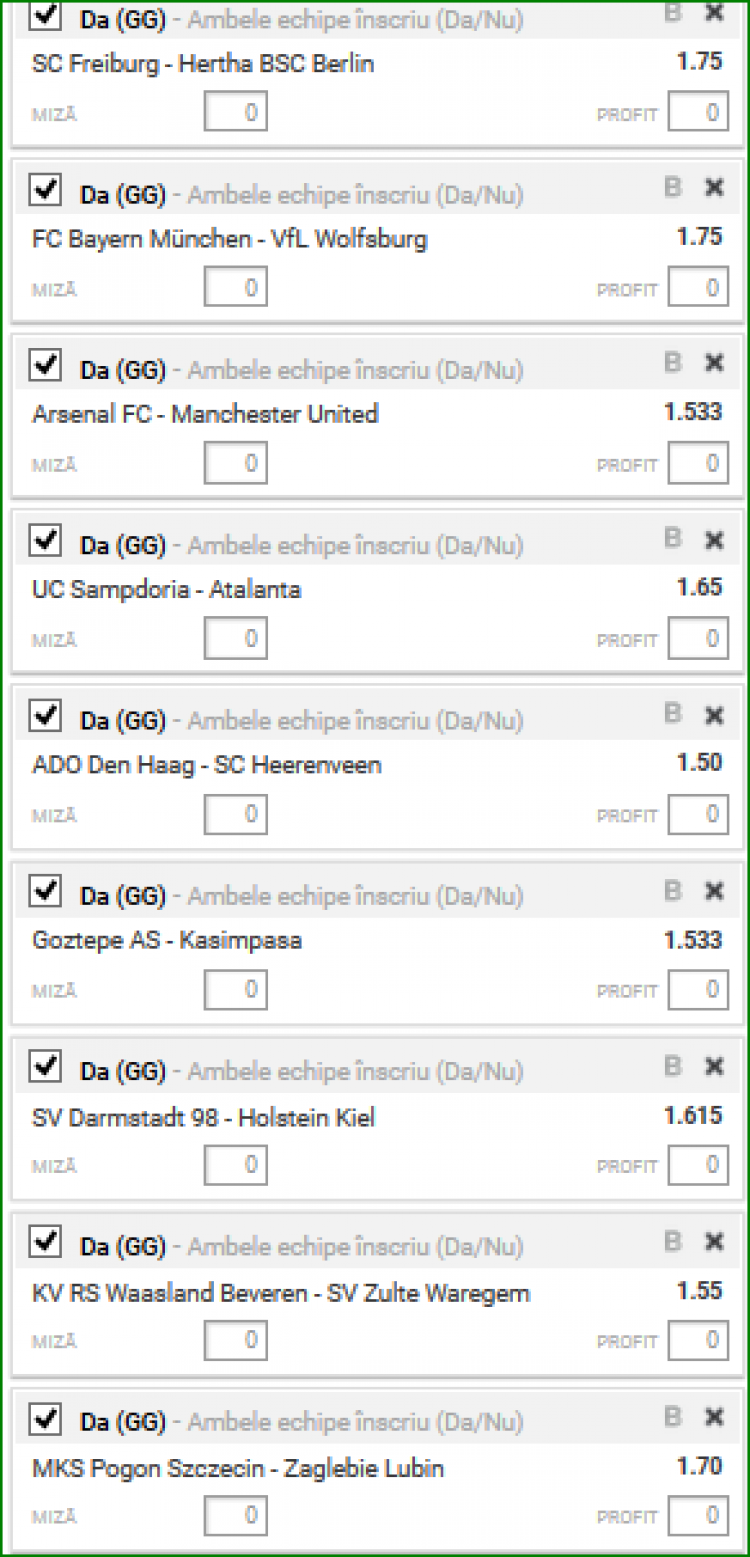Deselect the Goztepe AS - Kasimpasa checkbox
The image size is (750, 1557).
point(46,891)
